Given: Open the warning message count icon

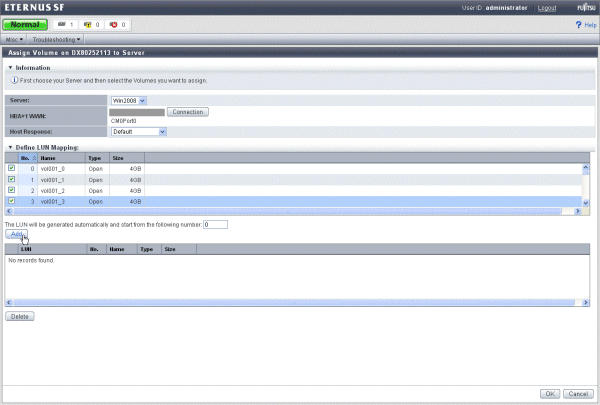Looking at the screenshot, I should pos(88,24).
